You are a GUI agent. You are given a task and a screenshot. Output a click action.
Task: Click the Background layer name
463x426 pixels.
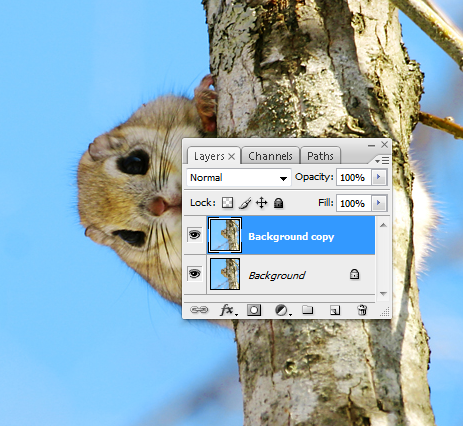[277, 276]
